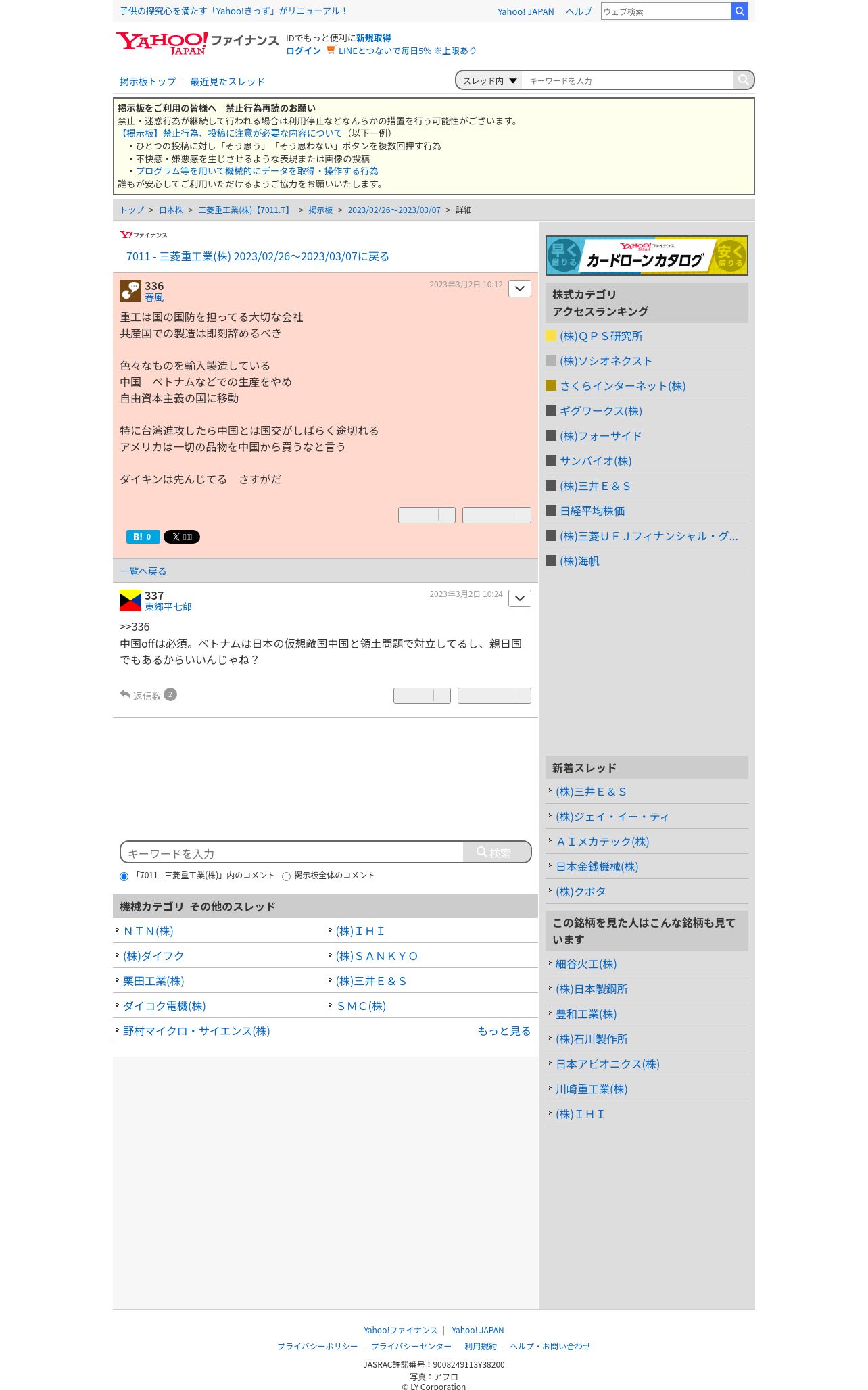Click the トップ breadcrumb

pyautogui.click(x=132, y=210)
